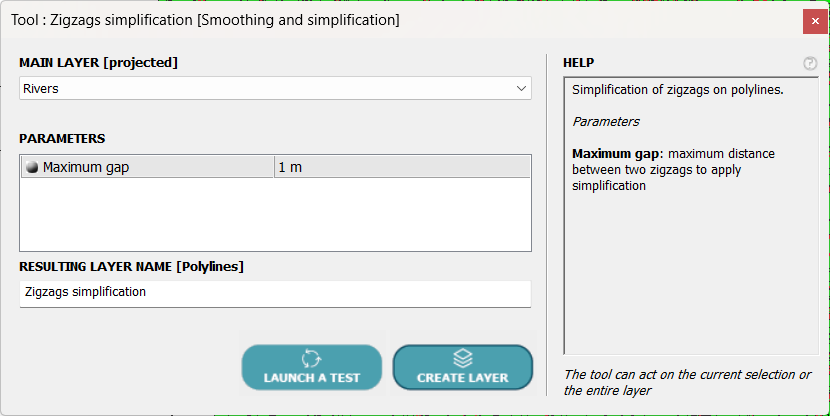Screen dimensions: 830x416
Task: Click the window title bar text
Action: tap(205, 19)
